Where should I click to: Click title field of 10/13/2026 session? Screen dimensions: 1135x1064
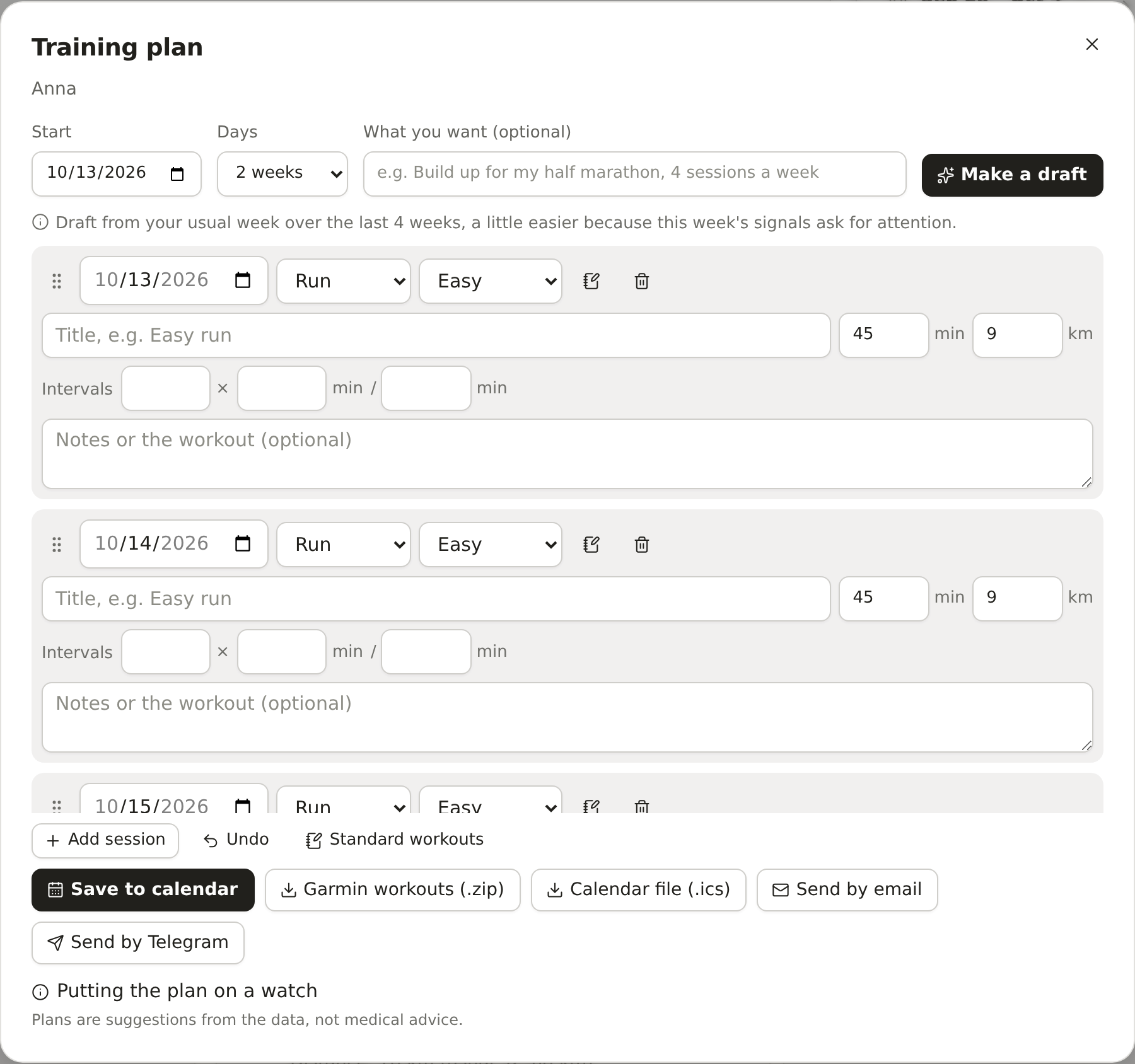[x=436, y=335]
